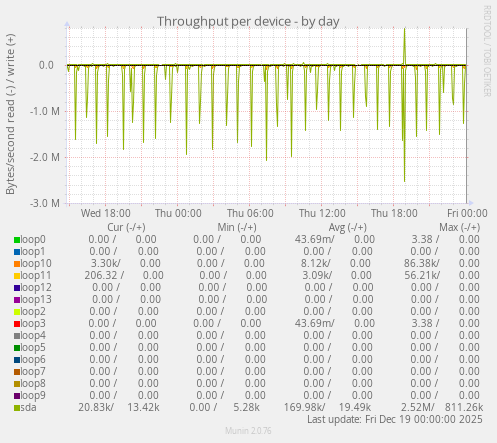Select the loop8 legend label
The height and width of the screenshot is (443, 497).
coord(33,384)
